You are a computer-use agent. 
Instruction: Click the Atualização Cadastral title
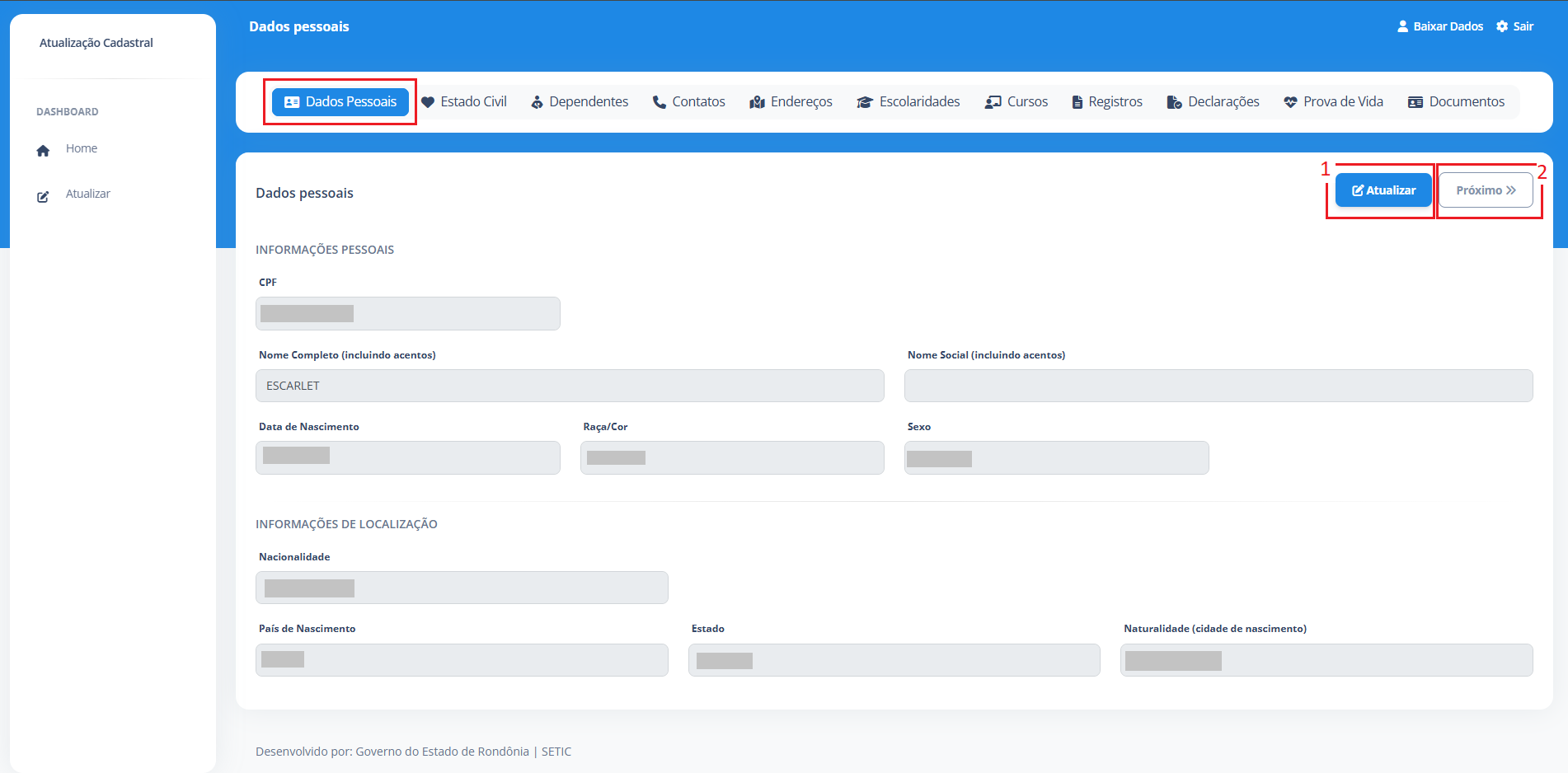[x=96, y=43]
